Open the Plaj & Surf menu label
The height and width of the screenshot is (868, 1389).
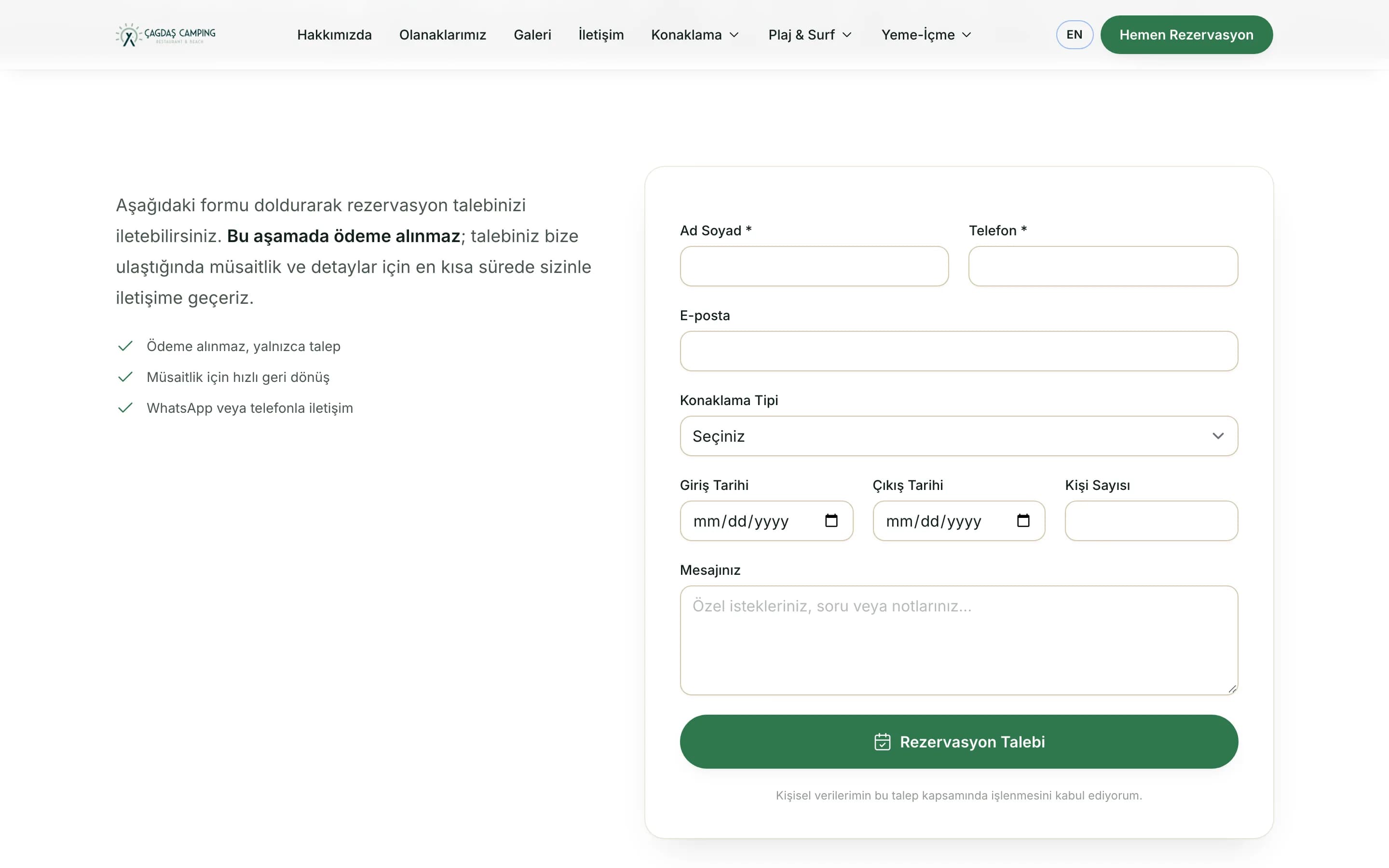(801, 35)
